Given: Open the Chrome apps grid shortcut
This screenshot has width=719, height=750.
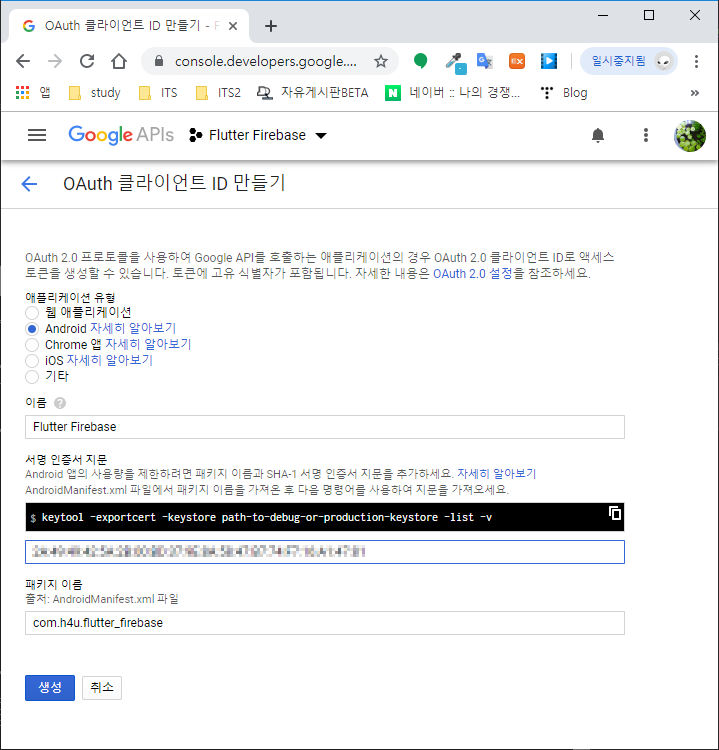Looking at the screenshot, I should click(x=22, y=93).
